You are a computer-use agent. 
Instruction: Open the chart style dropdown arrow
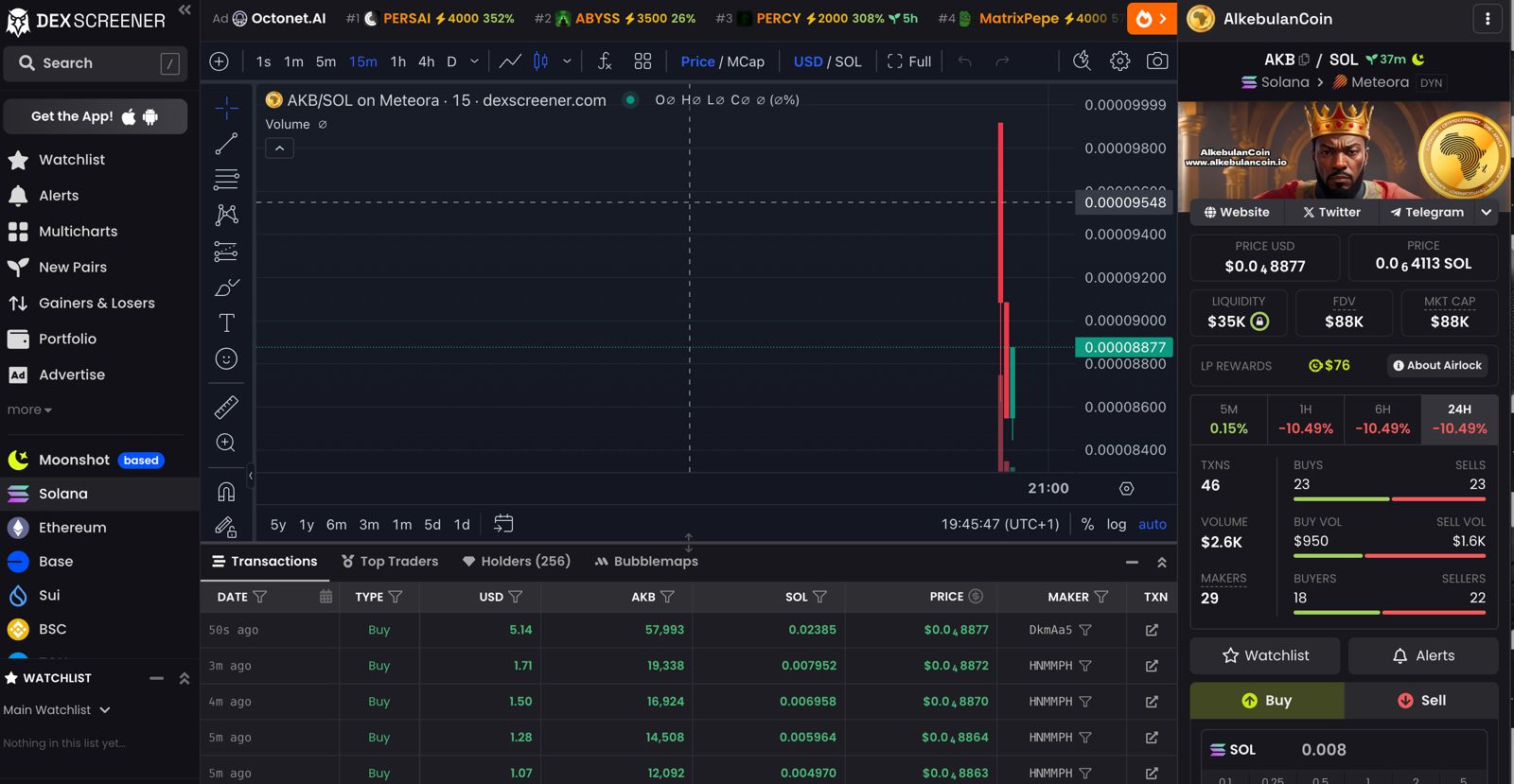tap(567, 61)
